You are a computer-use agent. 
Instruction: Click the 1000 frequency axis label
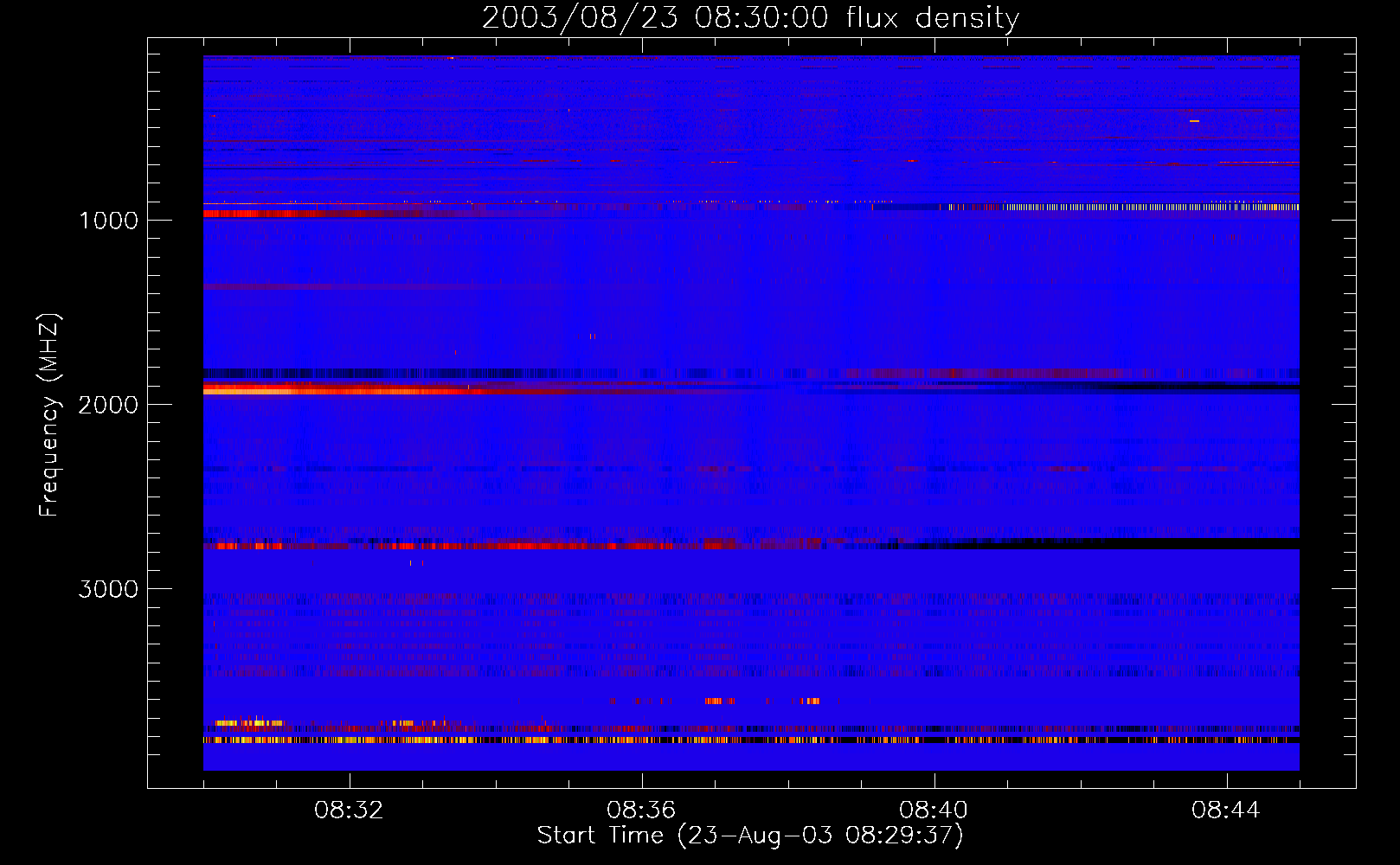[108, 221]
